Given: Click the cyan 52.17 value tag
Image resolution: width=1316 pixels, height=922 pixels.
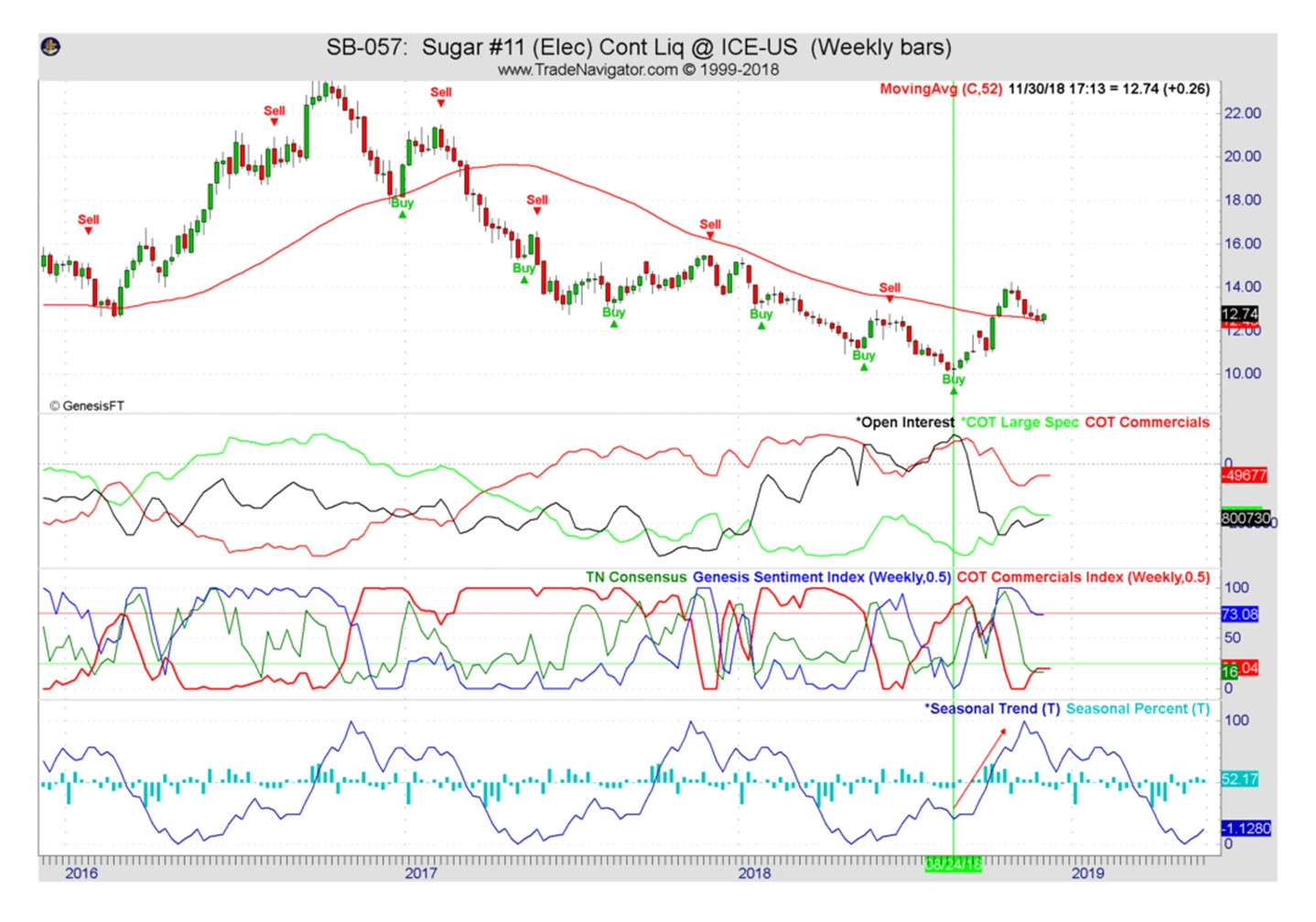Looking at the screenshot, I should pyautogui.click(x=1240, y=779).
